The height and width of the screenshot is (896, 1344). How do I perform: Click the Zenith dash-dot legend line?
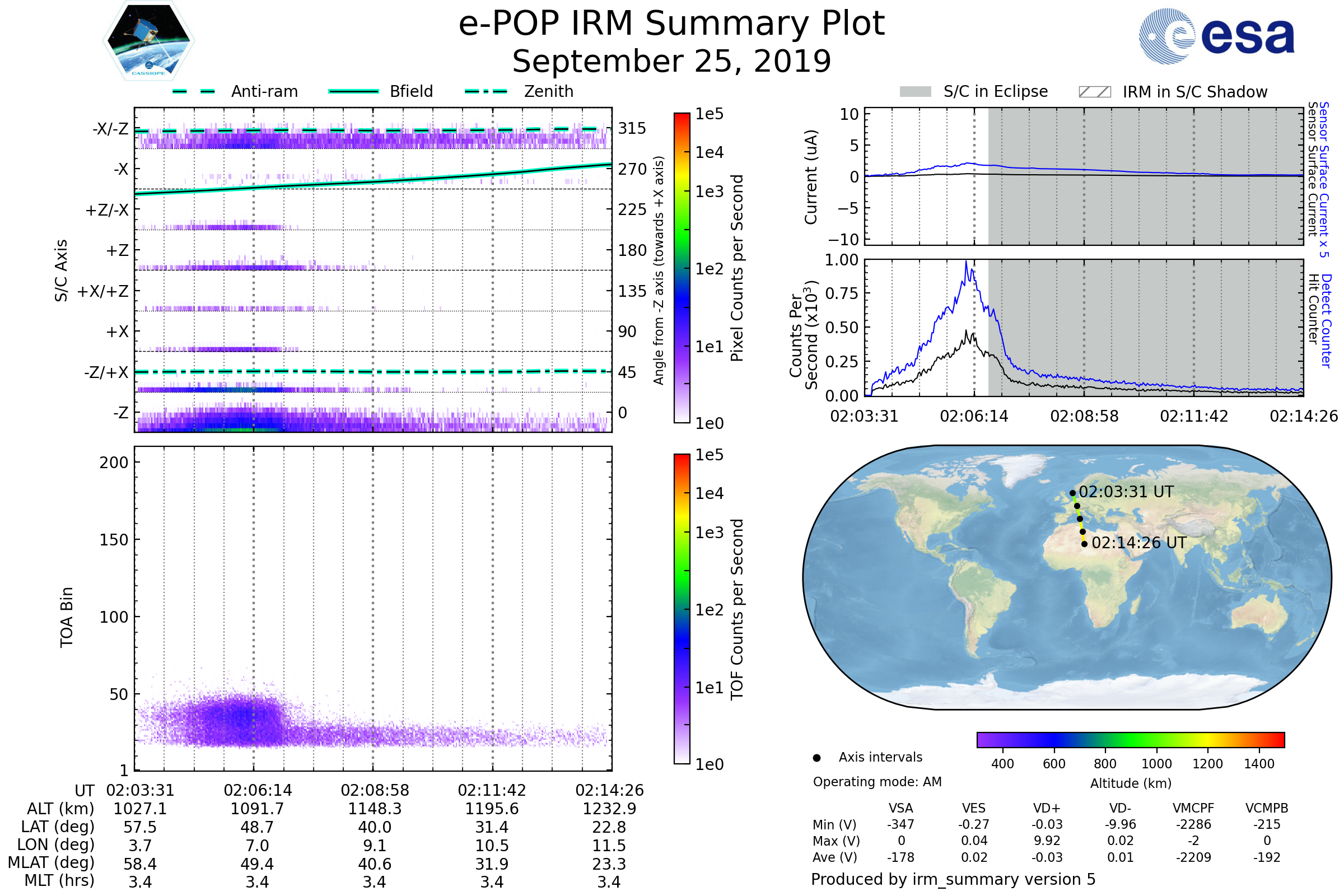coord(486,91)
